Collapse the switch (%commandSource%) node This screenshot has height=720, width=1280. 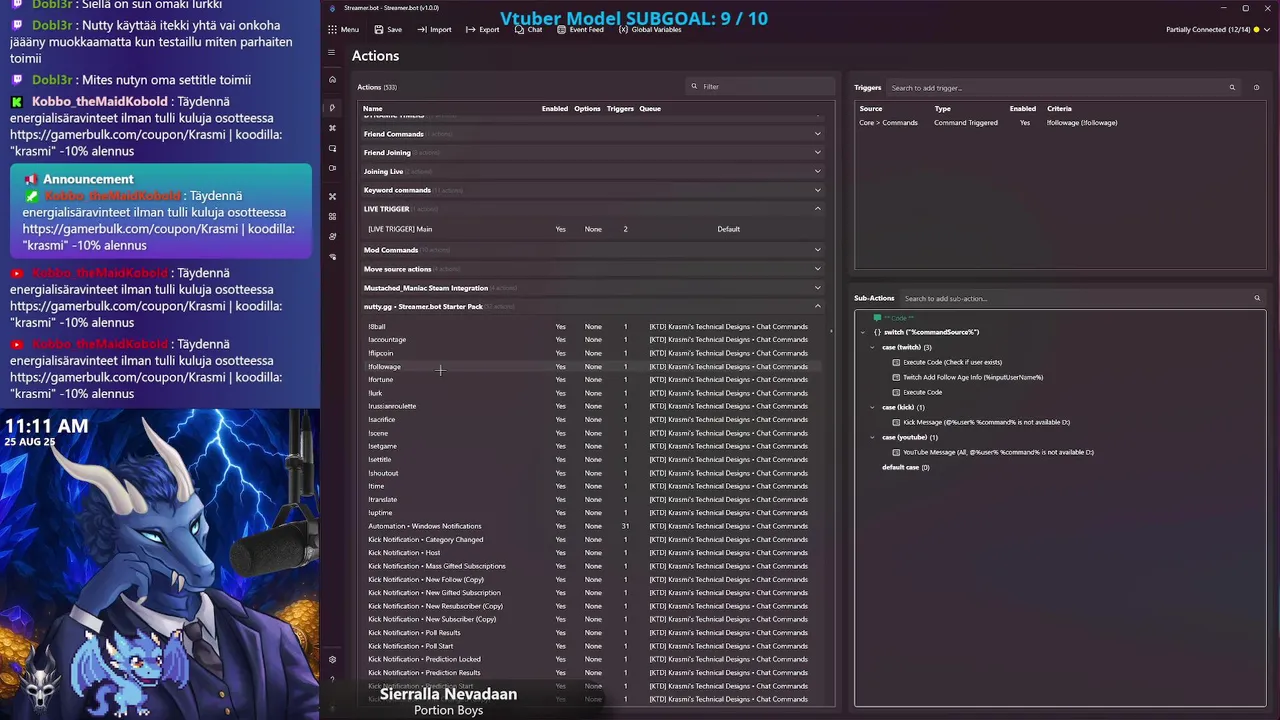862,332
